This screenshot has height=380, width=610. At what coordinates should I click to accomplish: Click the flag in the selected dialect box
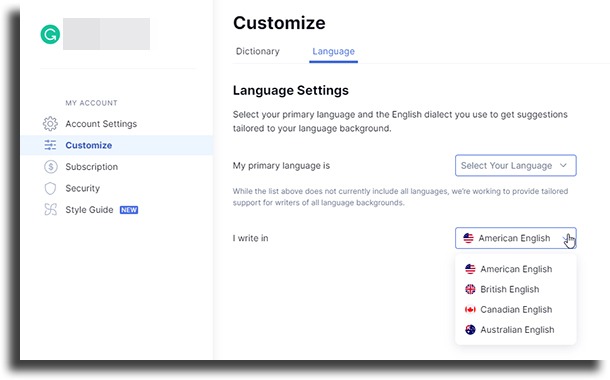coord(468,238)
